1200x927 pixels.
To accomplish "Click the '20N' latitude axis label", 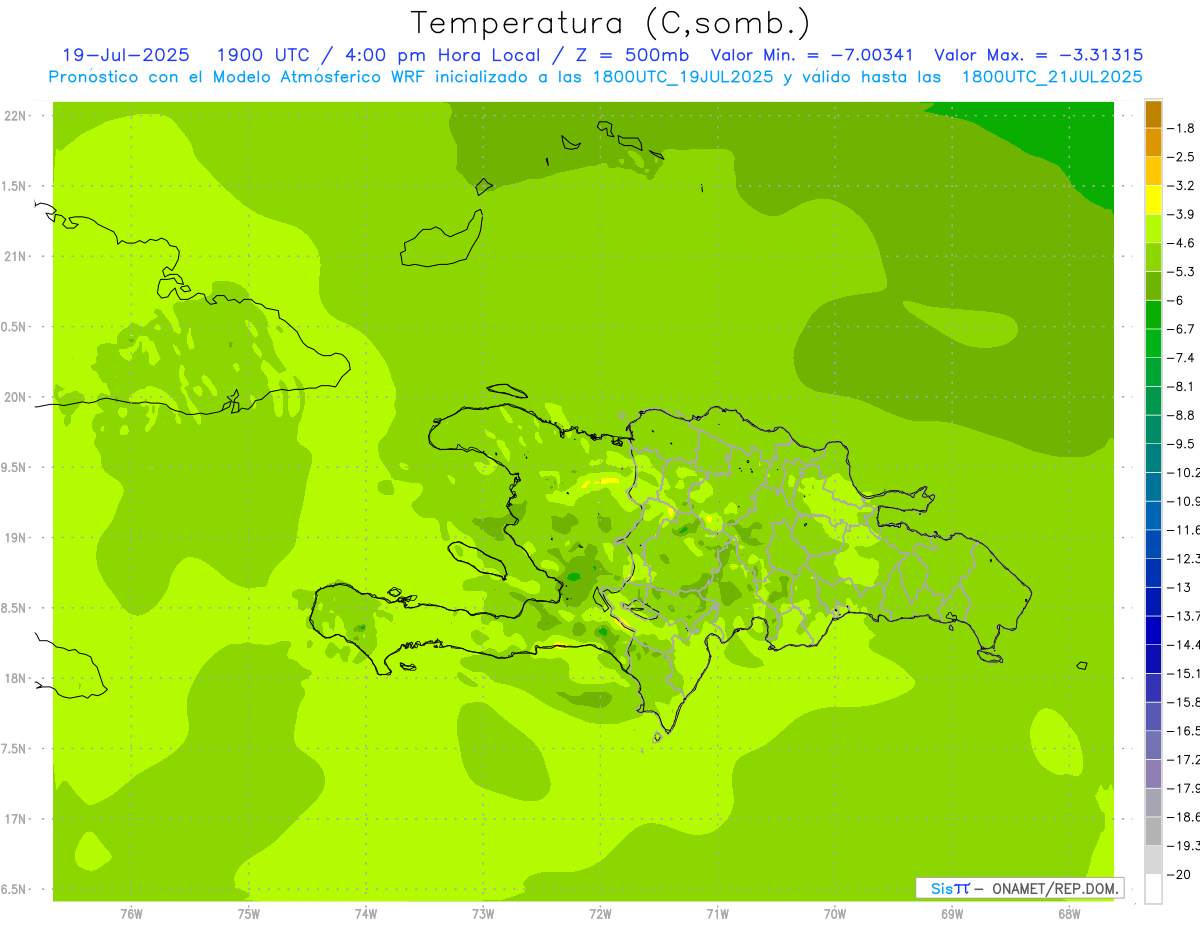I will (x=15, y=397).
